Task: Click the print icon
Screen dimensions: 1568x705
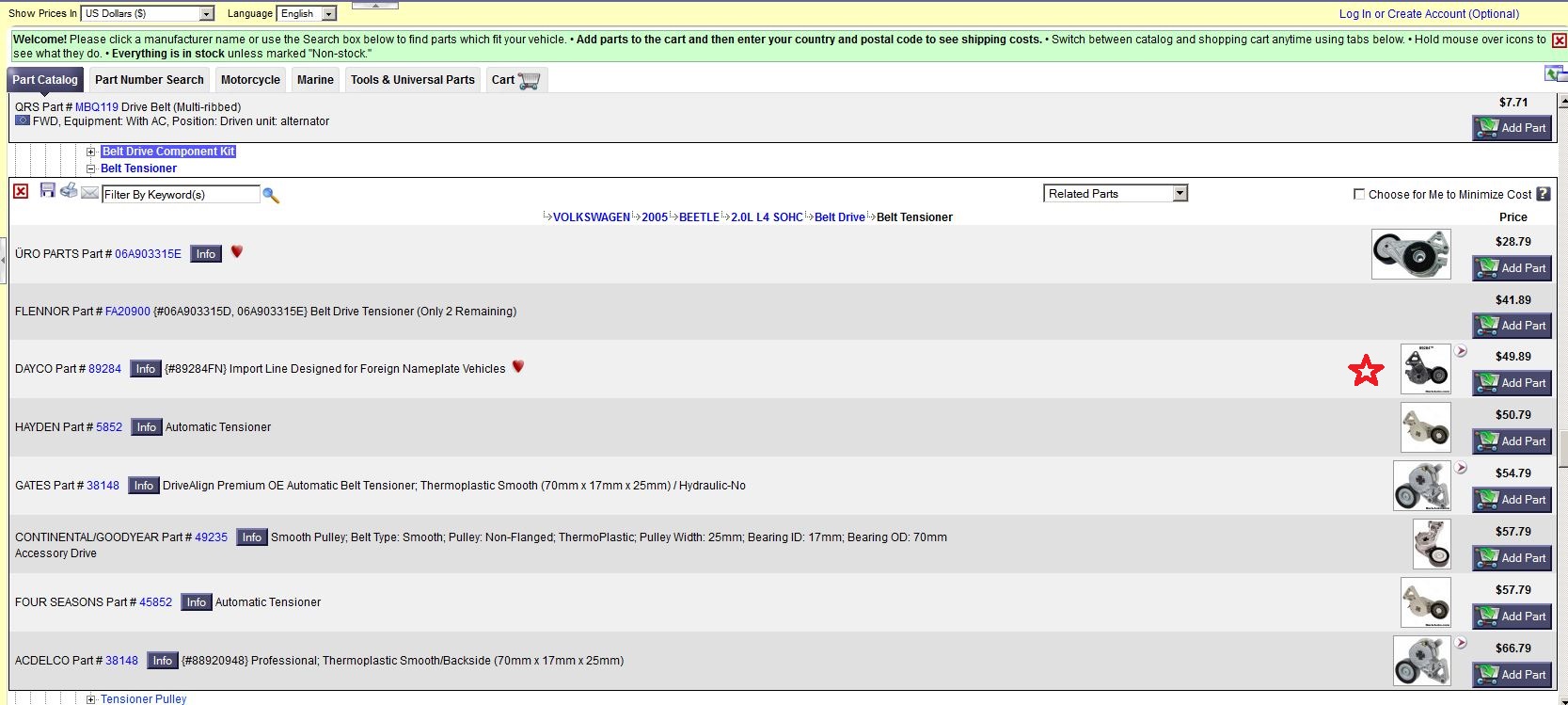Action: coord(69,190)
